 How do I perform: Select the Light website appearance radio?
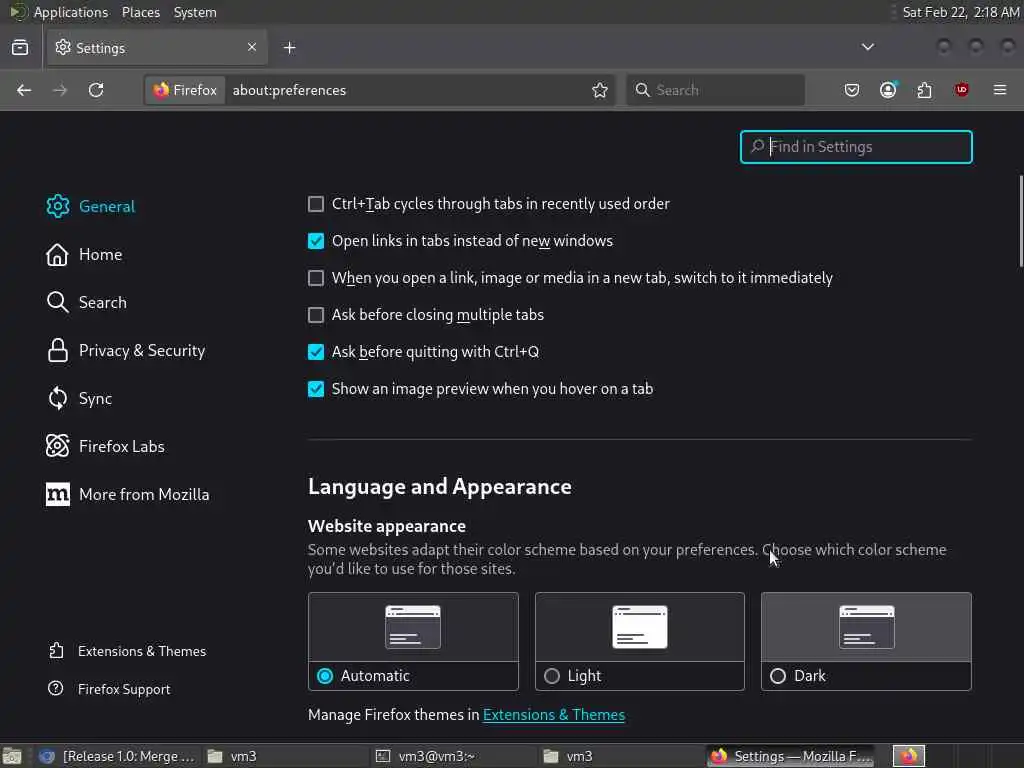point(552,676)
